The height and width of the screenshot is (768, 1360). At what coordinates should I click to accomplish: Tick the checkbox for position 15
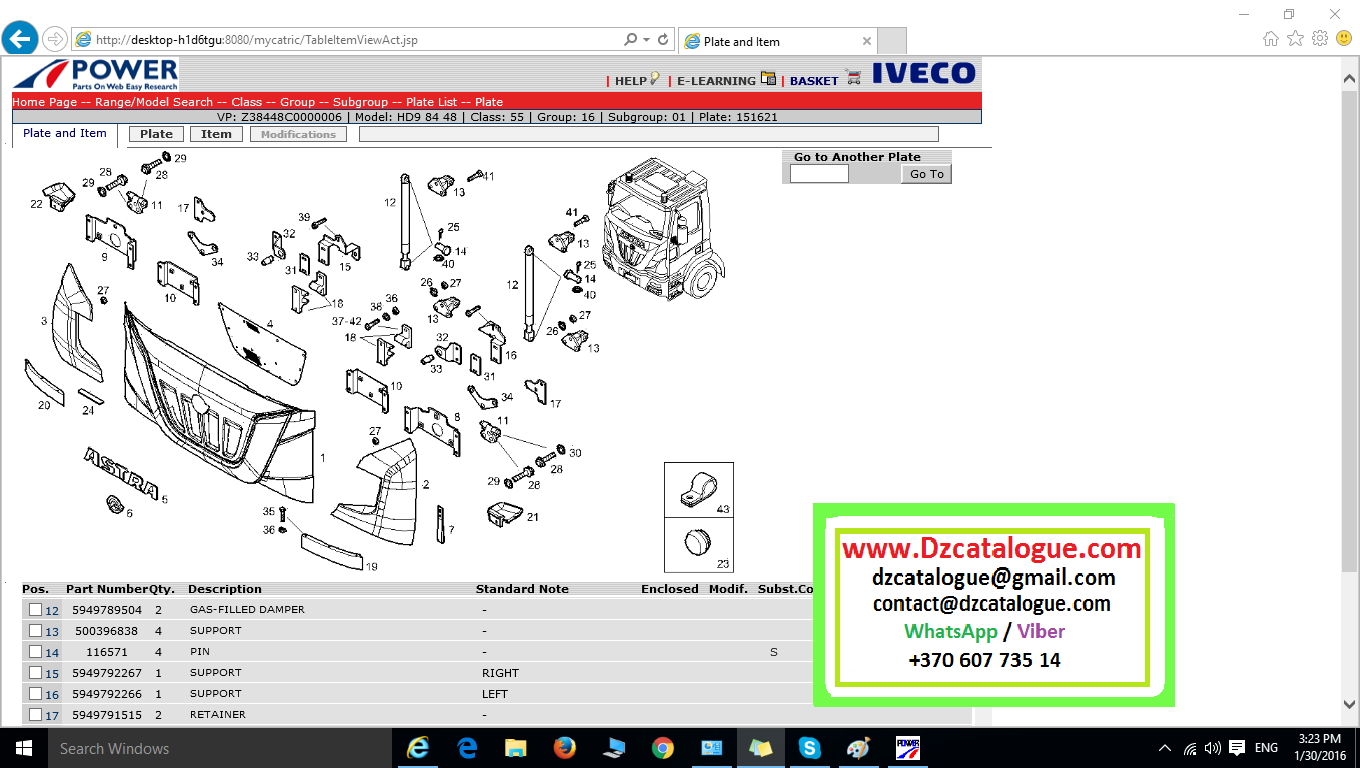(x=35, y=672)
